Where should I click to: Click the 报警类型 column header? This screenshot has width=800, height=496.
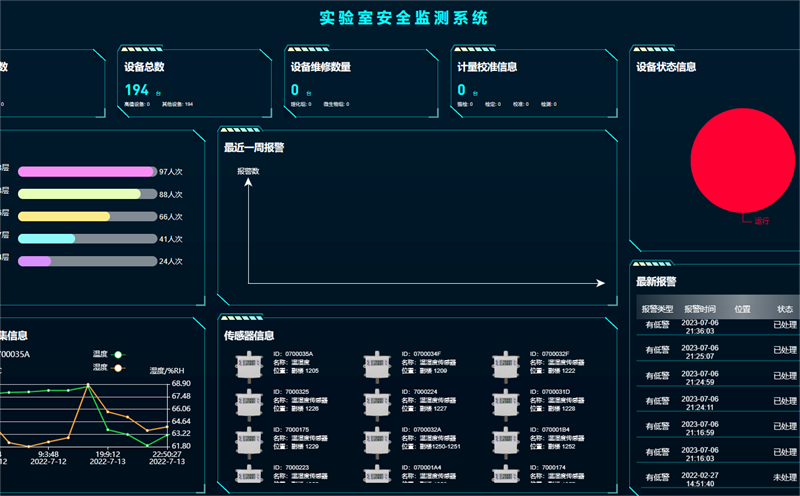click(x=657, y=309)
